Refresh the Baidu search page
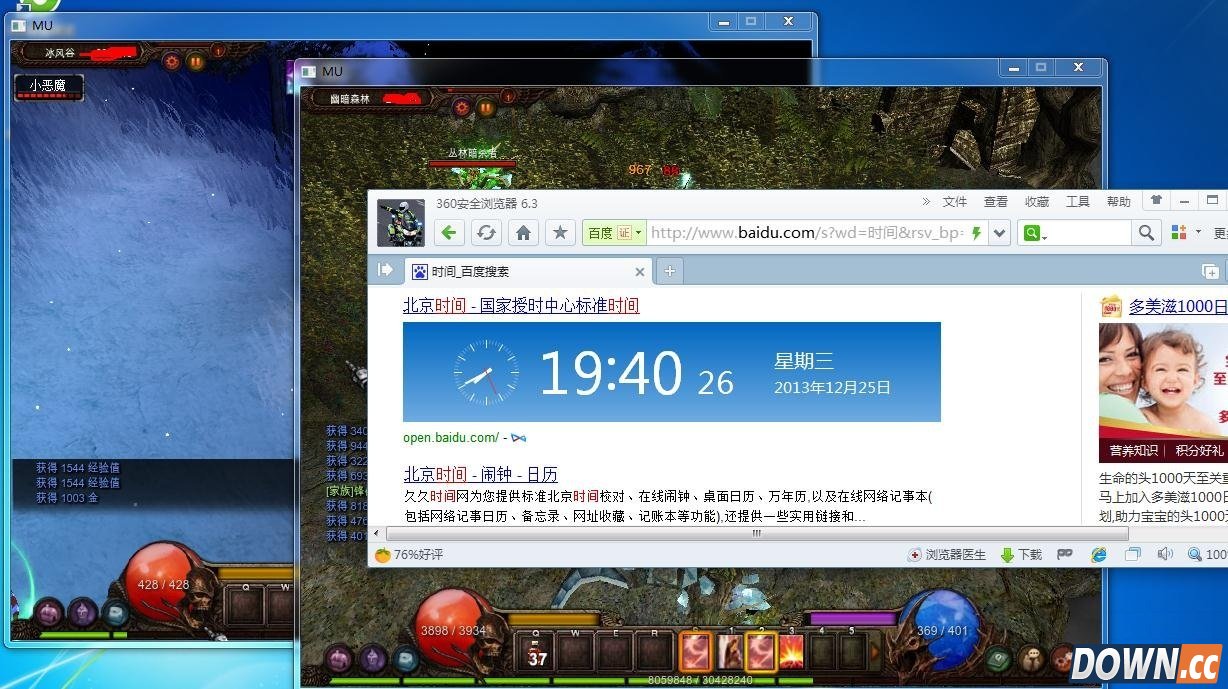Viewport: 1228px width, 689px height. [486, 232]
